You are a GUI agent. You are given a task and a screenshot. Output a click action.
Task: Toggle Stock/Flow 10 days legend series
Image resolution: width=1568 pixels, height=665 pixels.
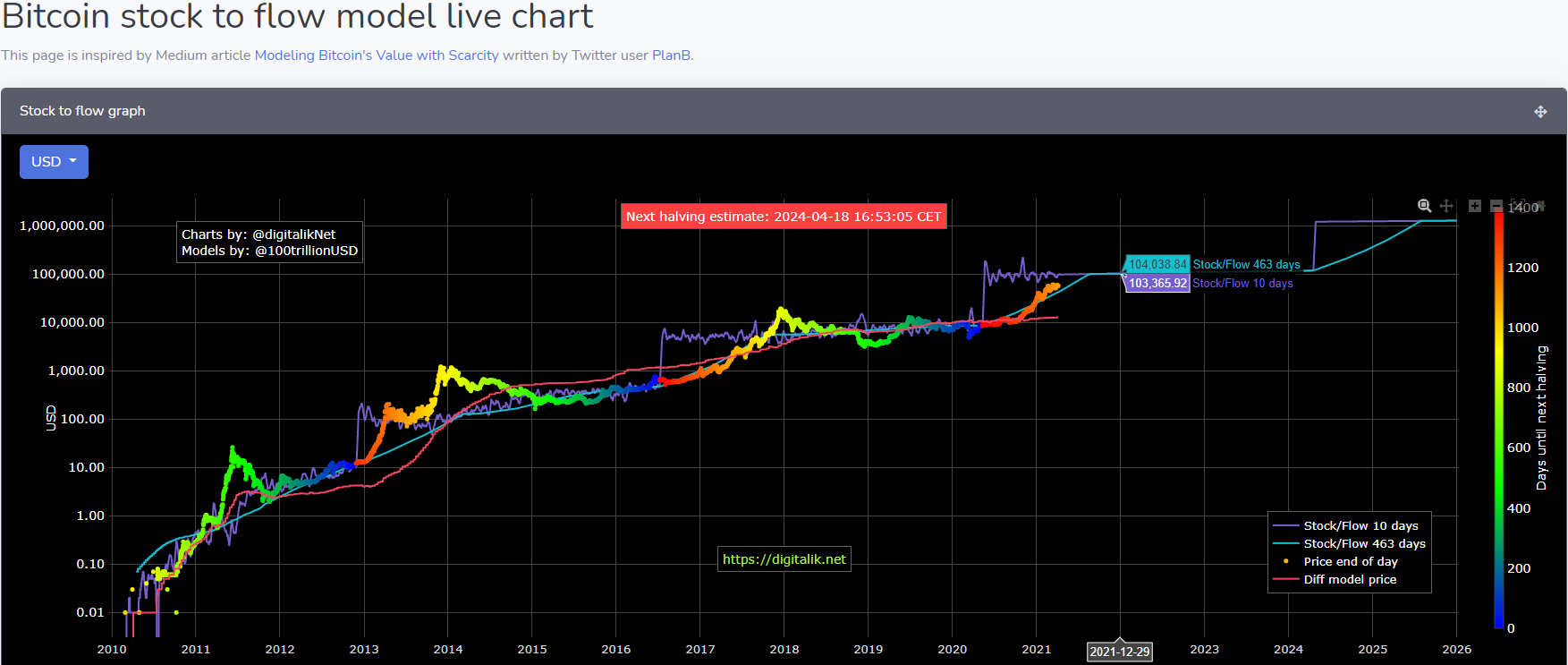pyautogui.click(x=1360, y=526)
